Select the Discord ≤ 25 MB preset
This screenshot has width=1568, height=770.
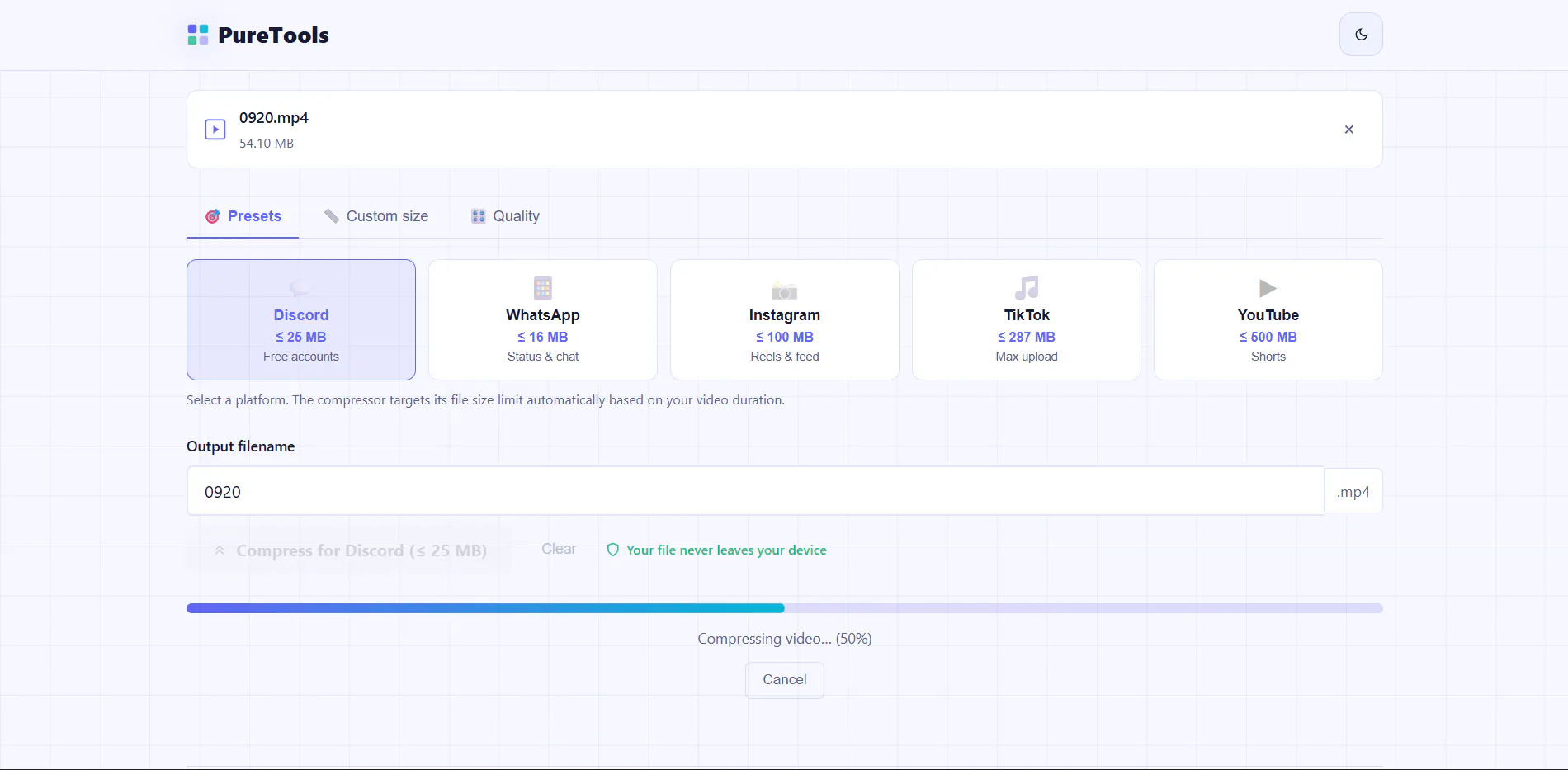pyautogui.click(x=301, y=320)
